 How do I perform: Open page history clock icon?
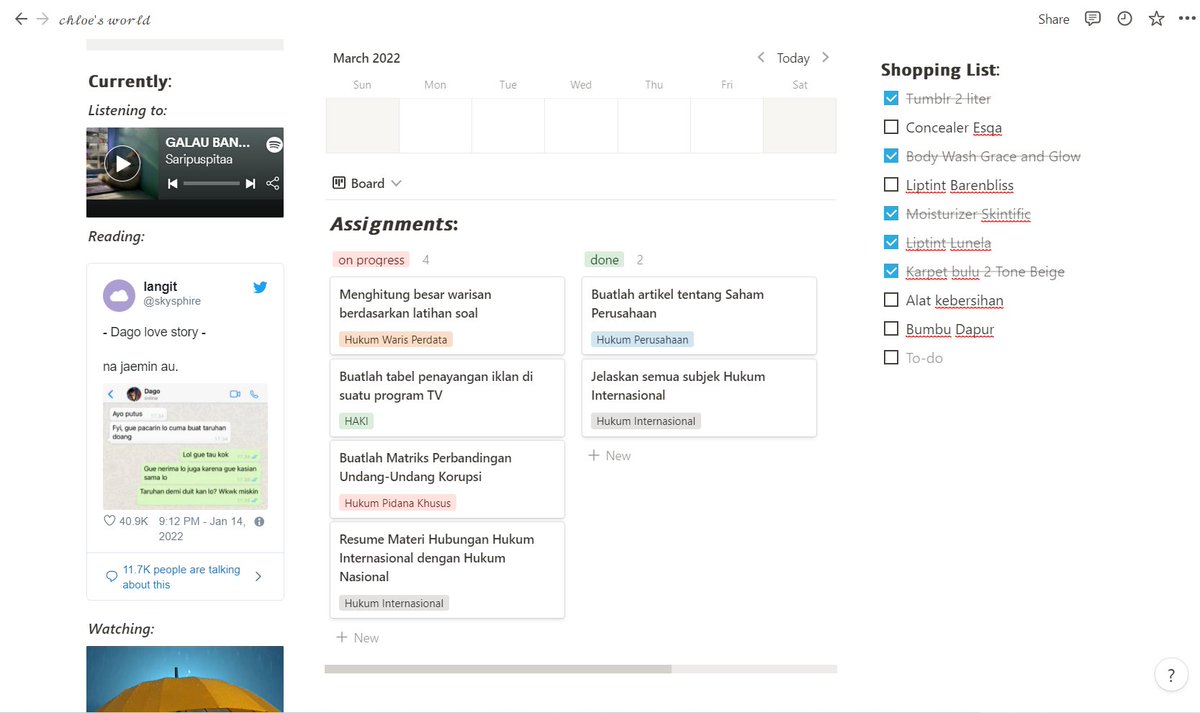(x=1125, y=19)
